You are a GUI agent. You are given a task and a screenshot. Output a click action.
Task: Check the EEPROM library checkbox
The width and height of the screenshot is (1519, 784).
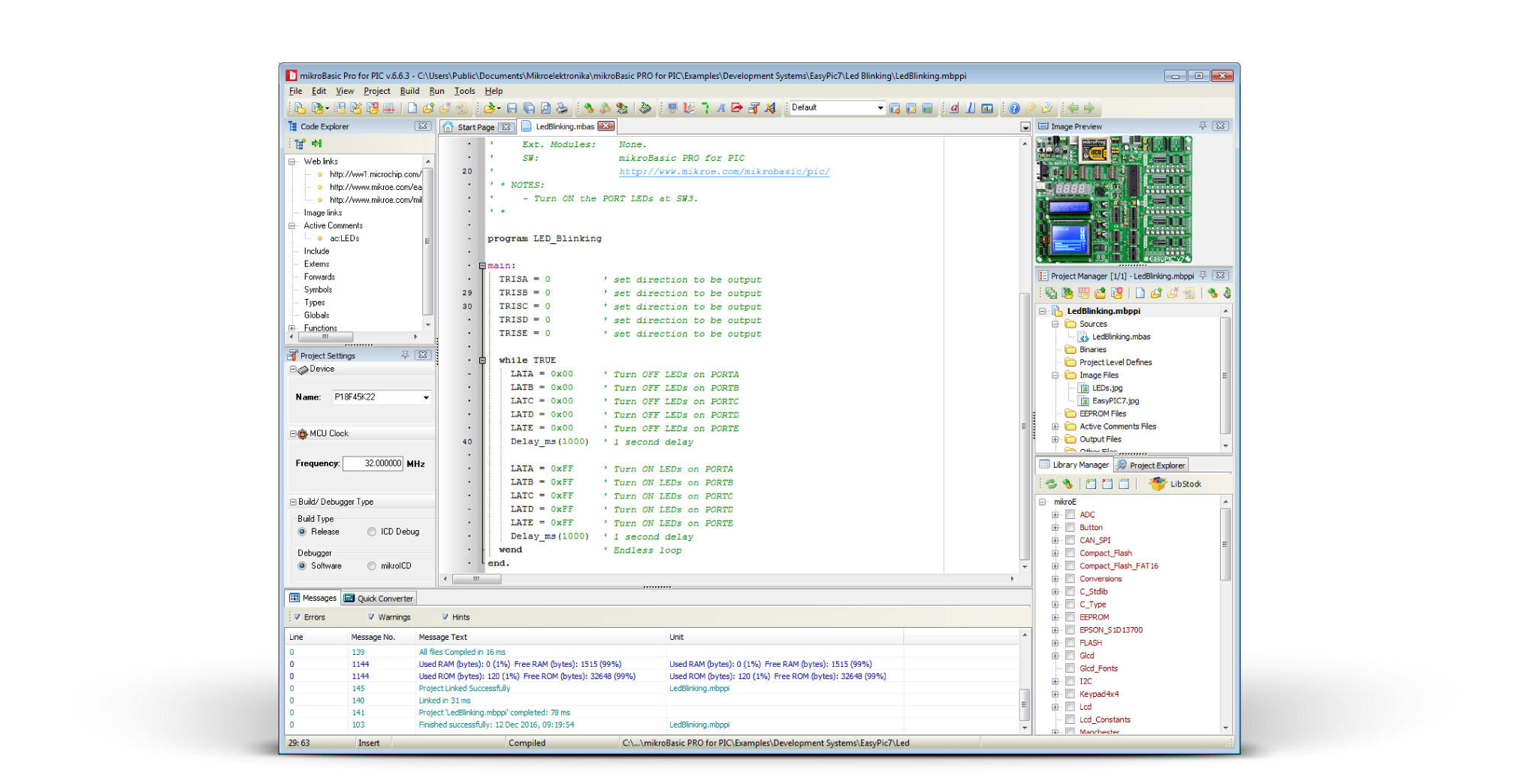tap(1070, 617)
